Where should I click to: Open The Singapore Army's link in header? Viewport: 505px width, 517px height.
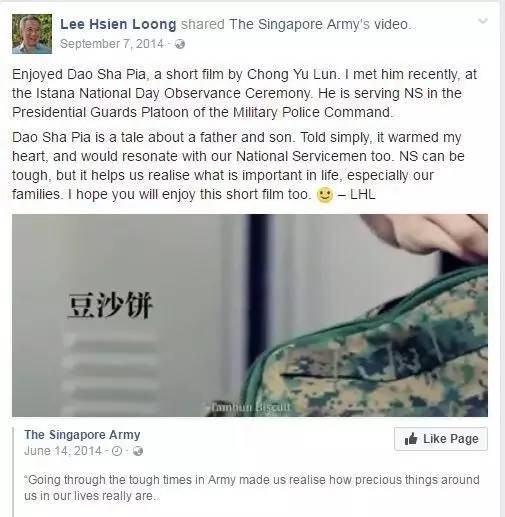(x=299, y=24)
